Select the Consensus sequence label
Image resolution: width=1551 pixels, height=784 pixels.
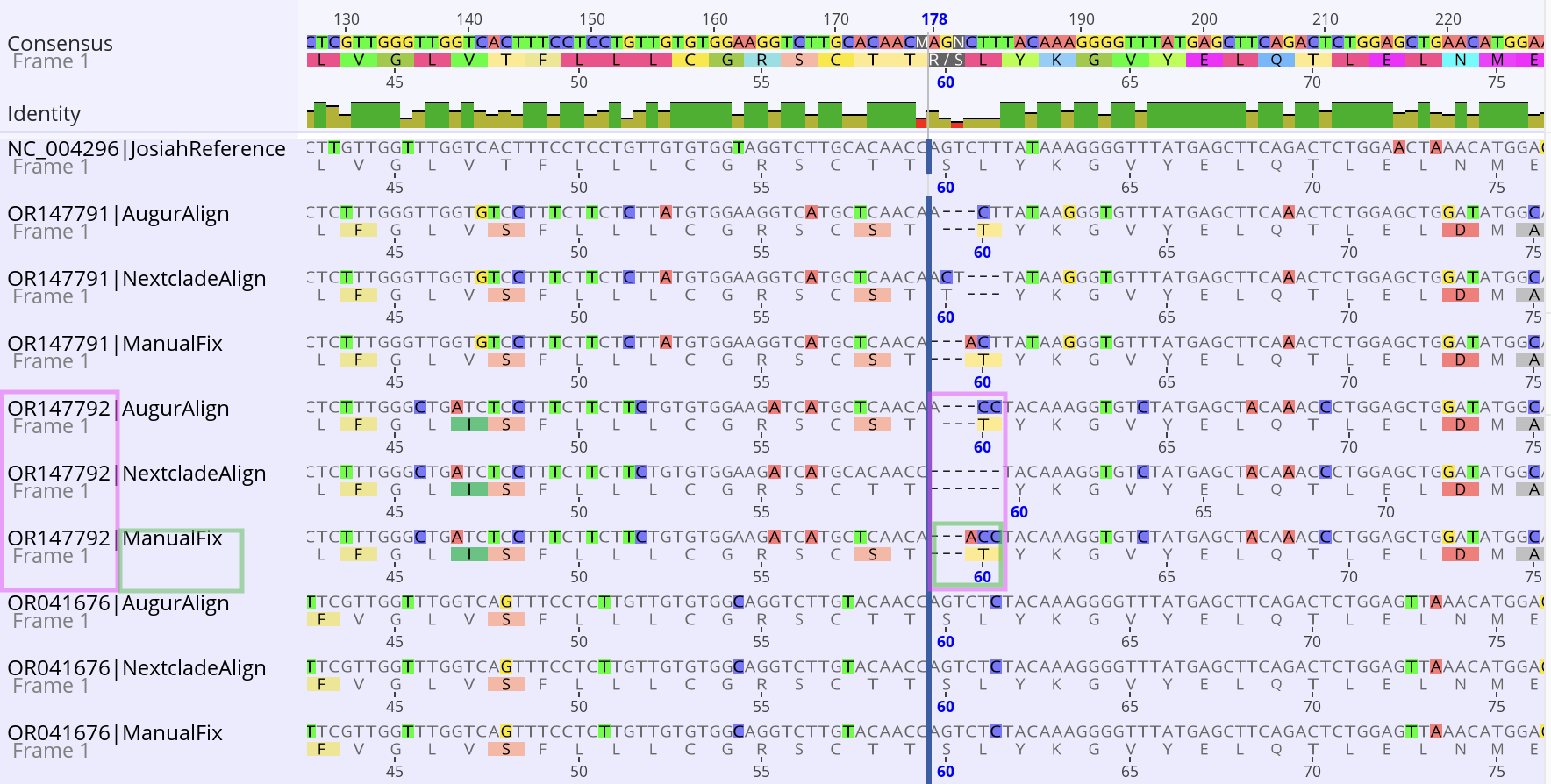point(60,43)
